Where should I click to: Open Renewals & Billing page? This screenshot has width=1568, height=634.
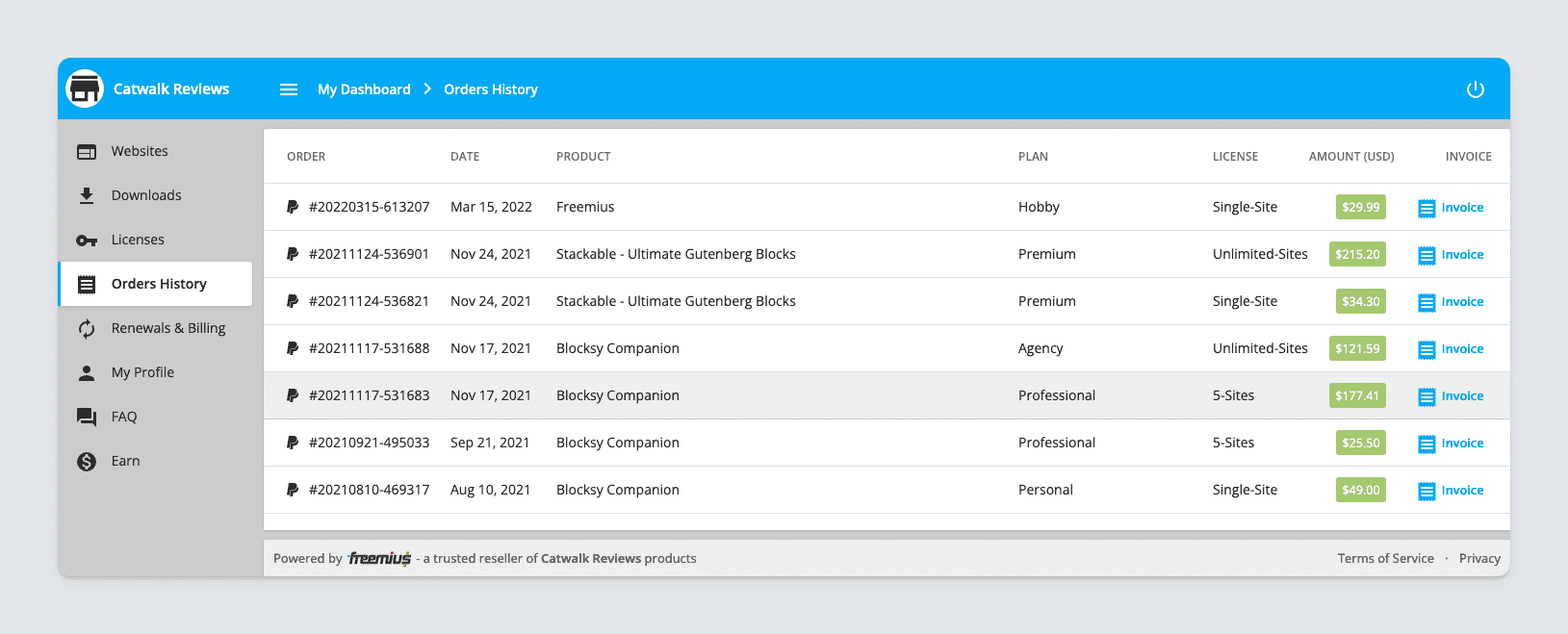[155, 328]
